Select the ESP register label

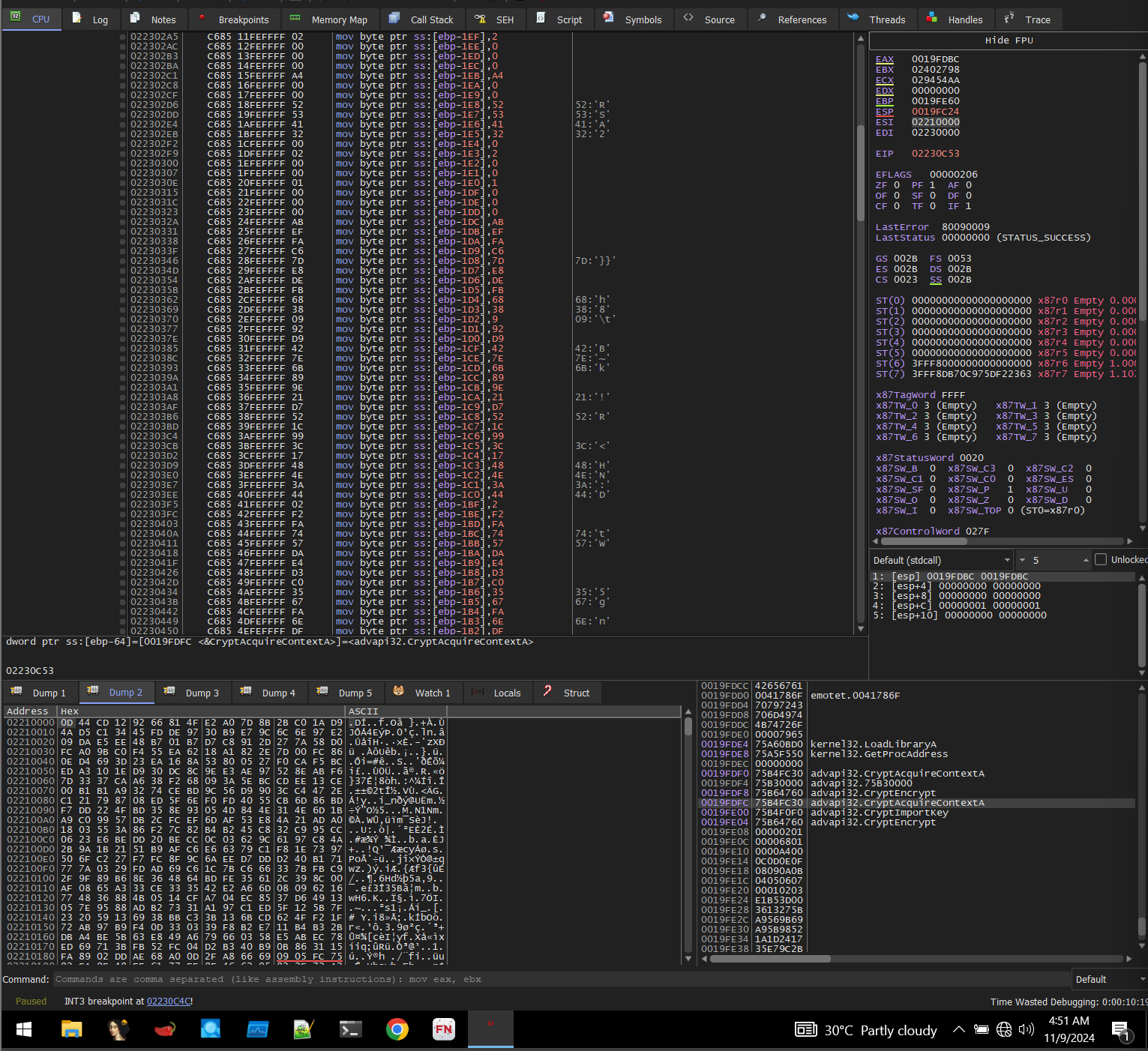(885, 112)
